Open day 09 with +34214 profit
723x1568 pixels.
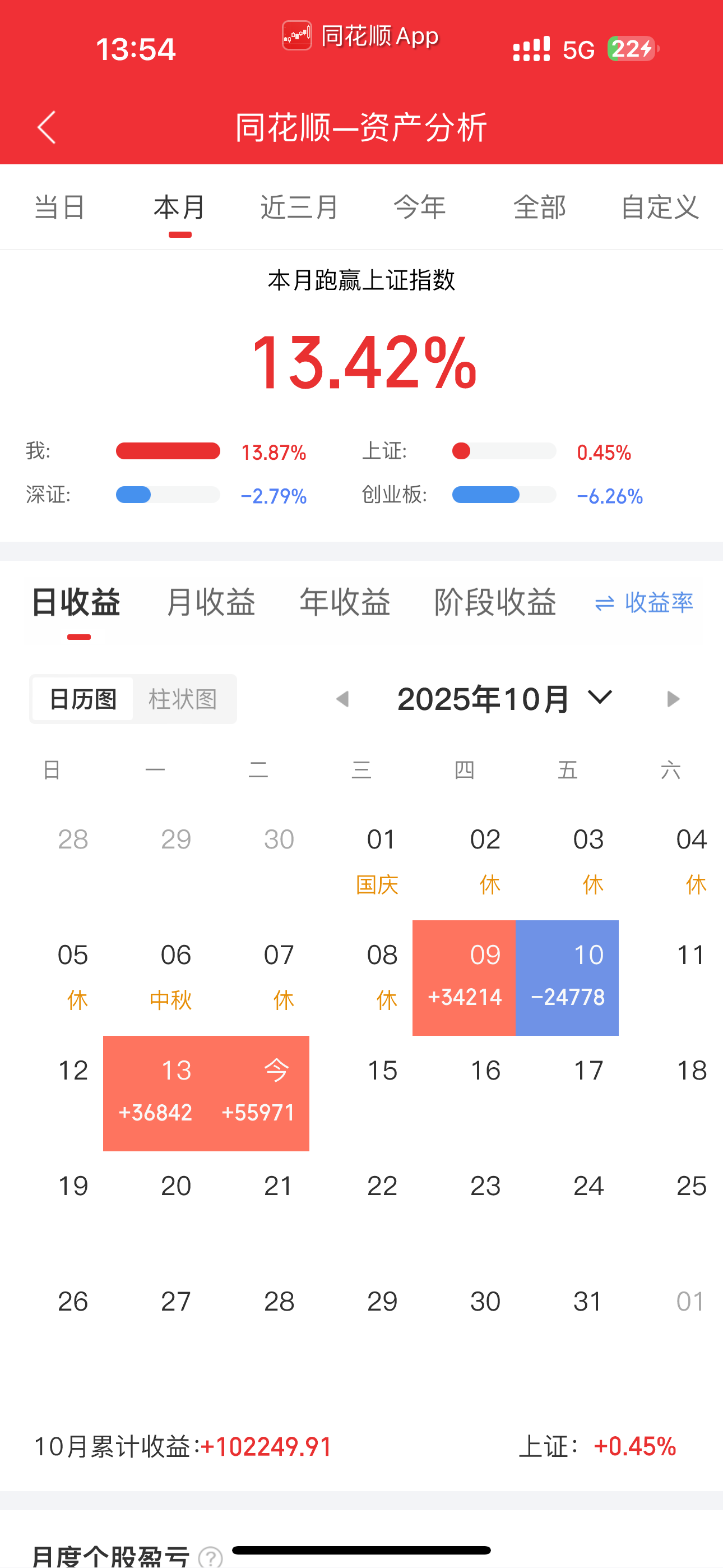(x=465, y=977)
